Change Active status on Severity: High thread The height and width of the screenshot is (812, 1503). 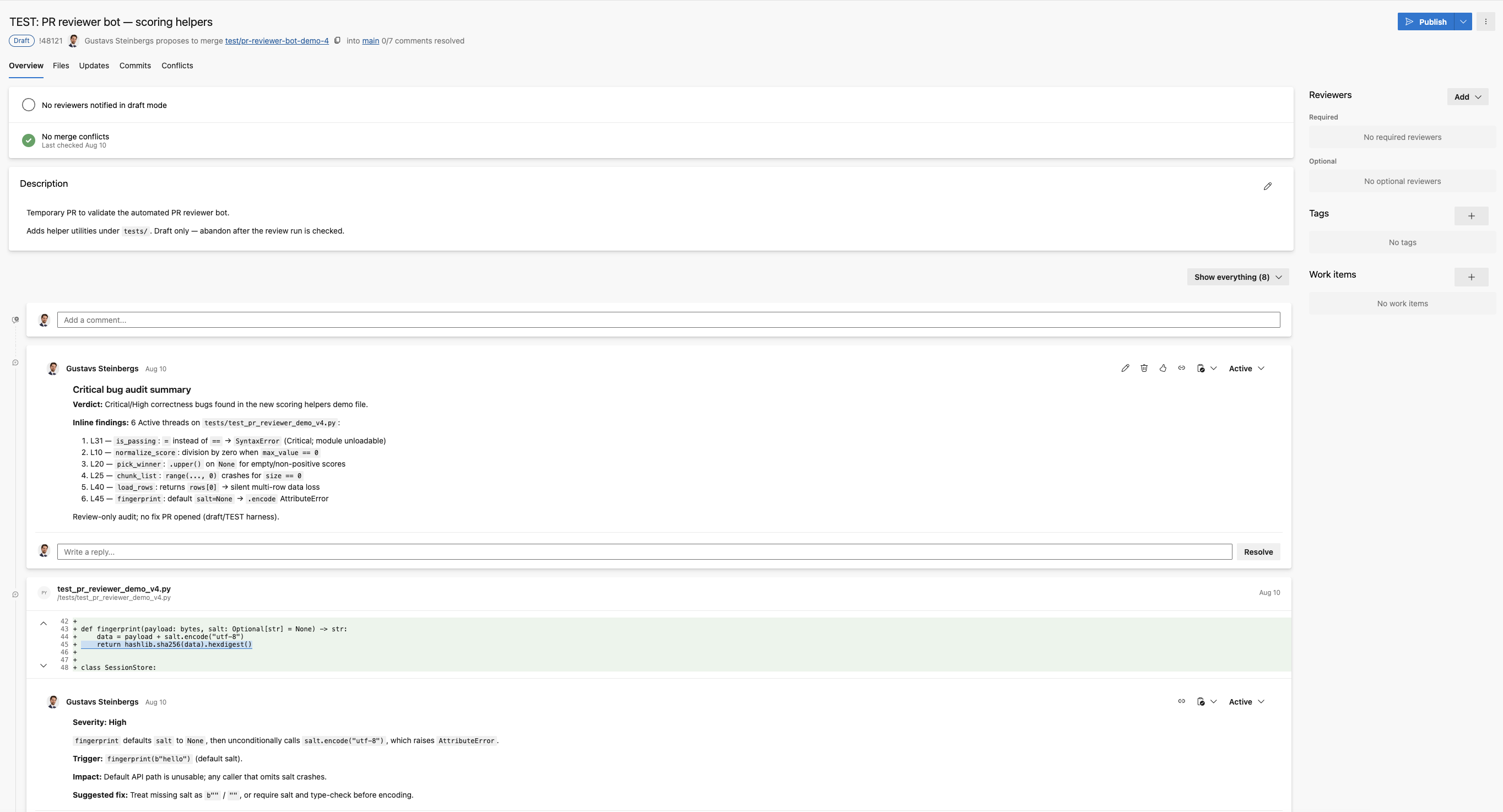1246,702
